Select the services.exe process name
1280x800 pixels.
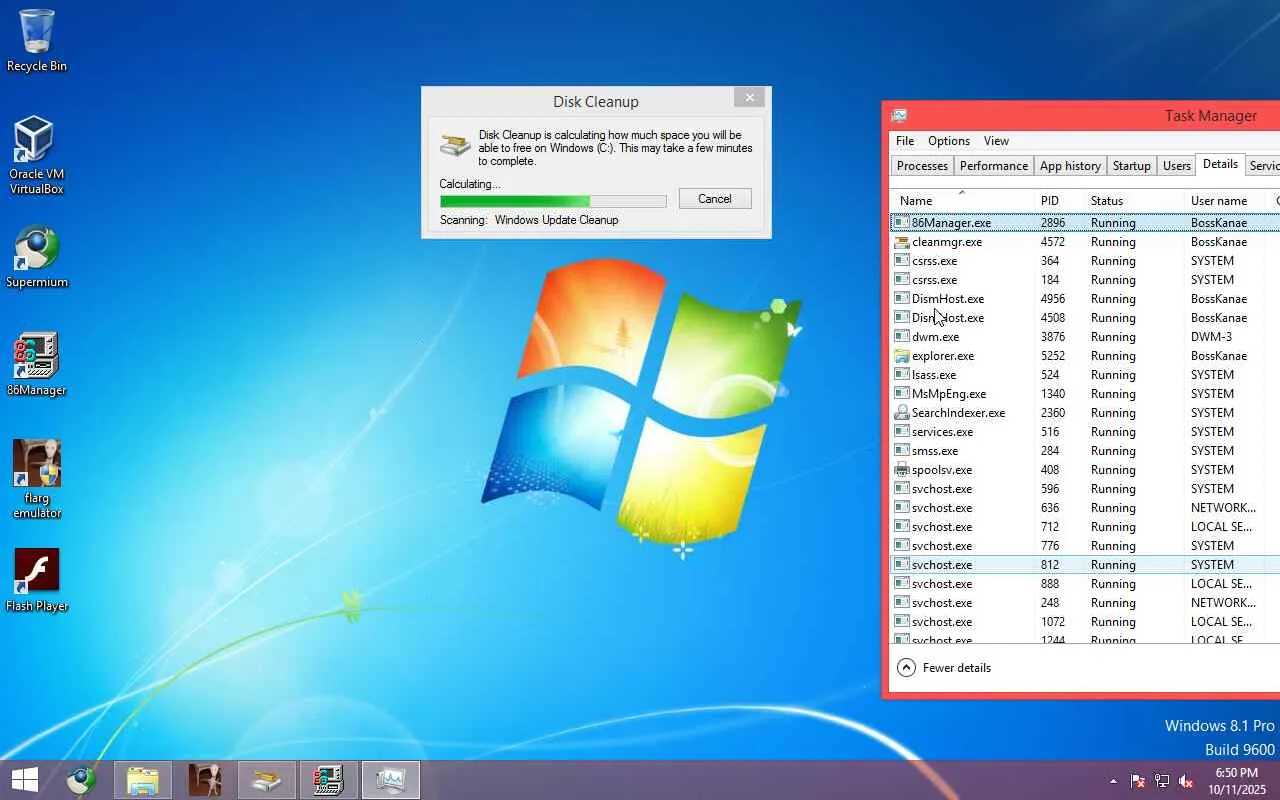coord(942,432)
